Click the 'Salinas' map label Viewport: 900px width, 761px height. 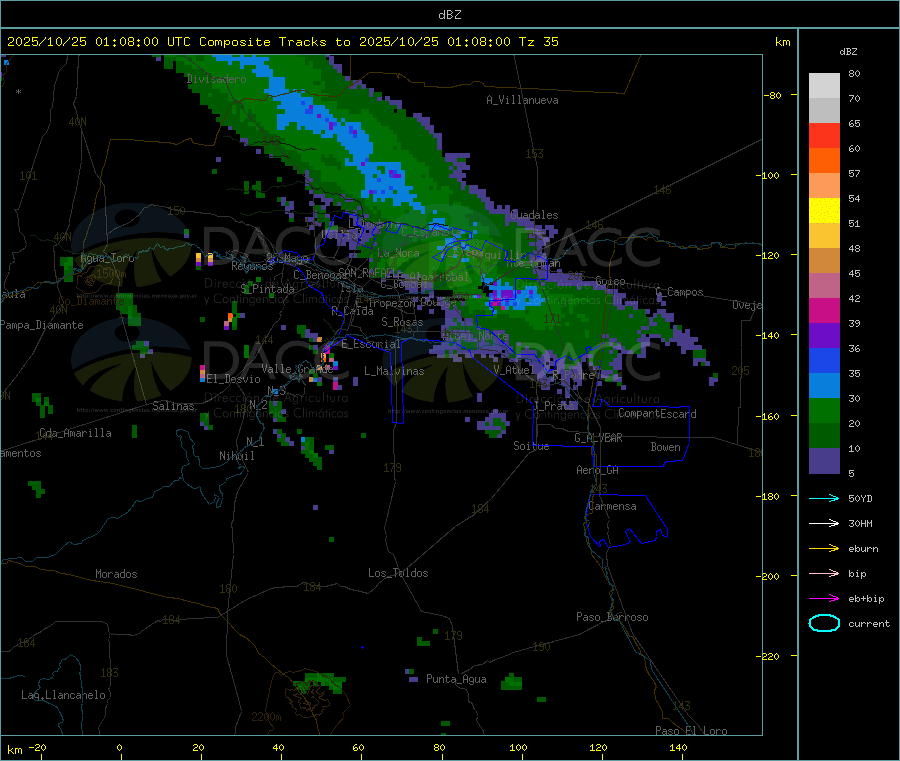(173, 406)
